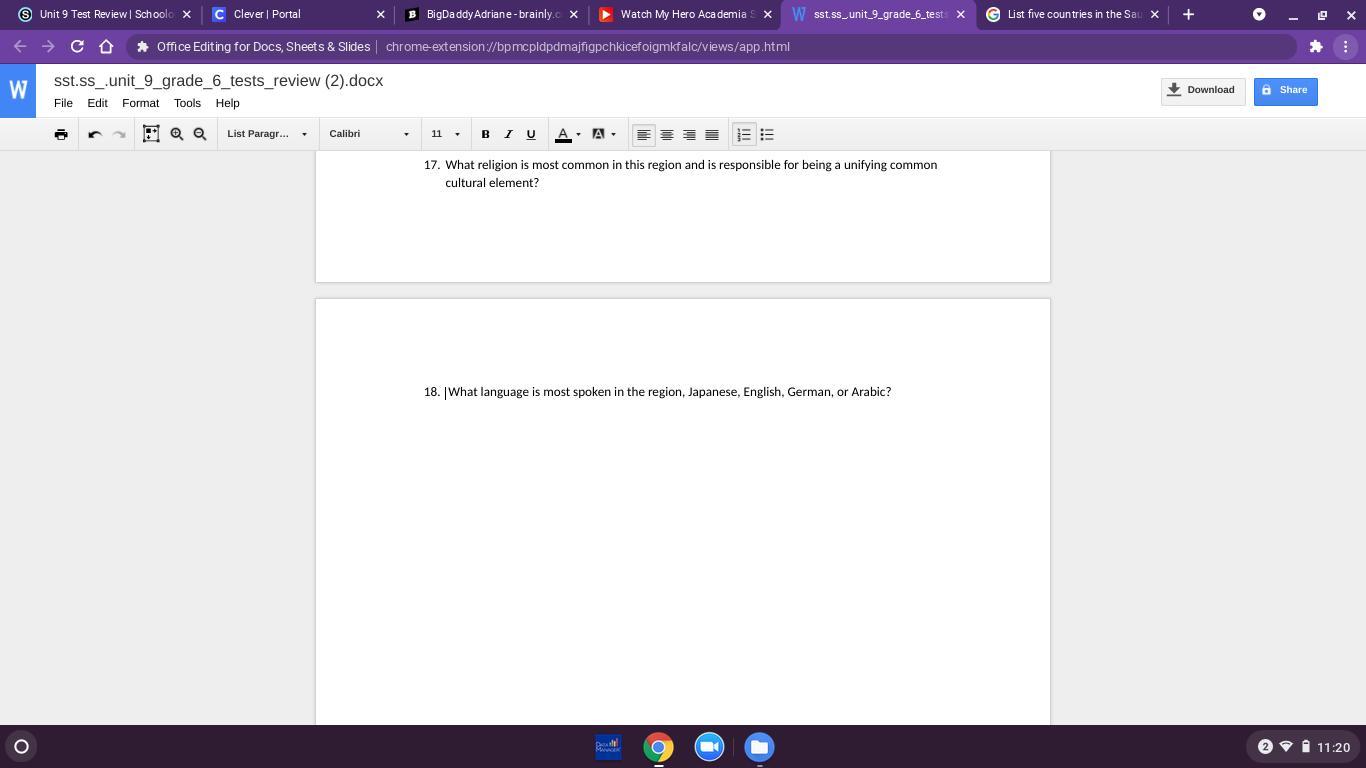1366x768 pixels.
Task: Open the text color picker
Action: click(568, 134)
